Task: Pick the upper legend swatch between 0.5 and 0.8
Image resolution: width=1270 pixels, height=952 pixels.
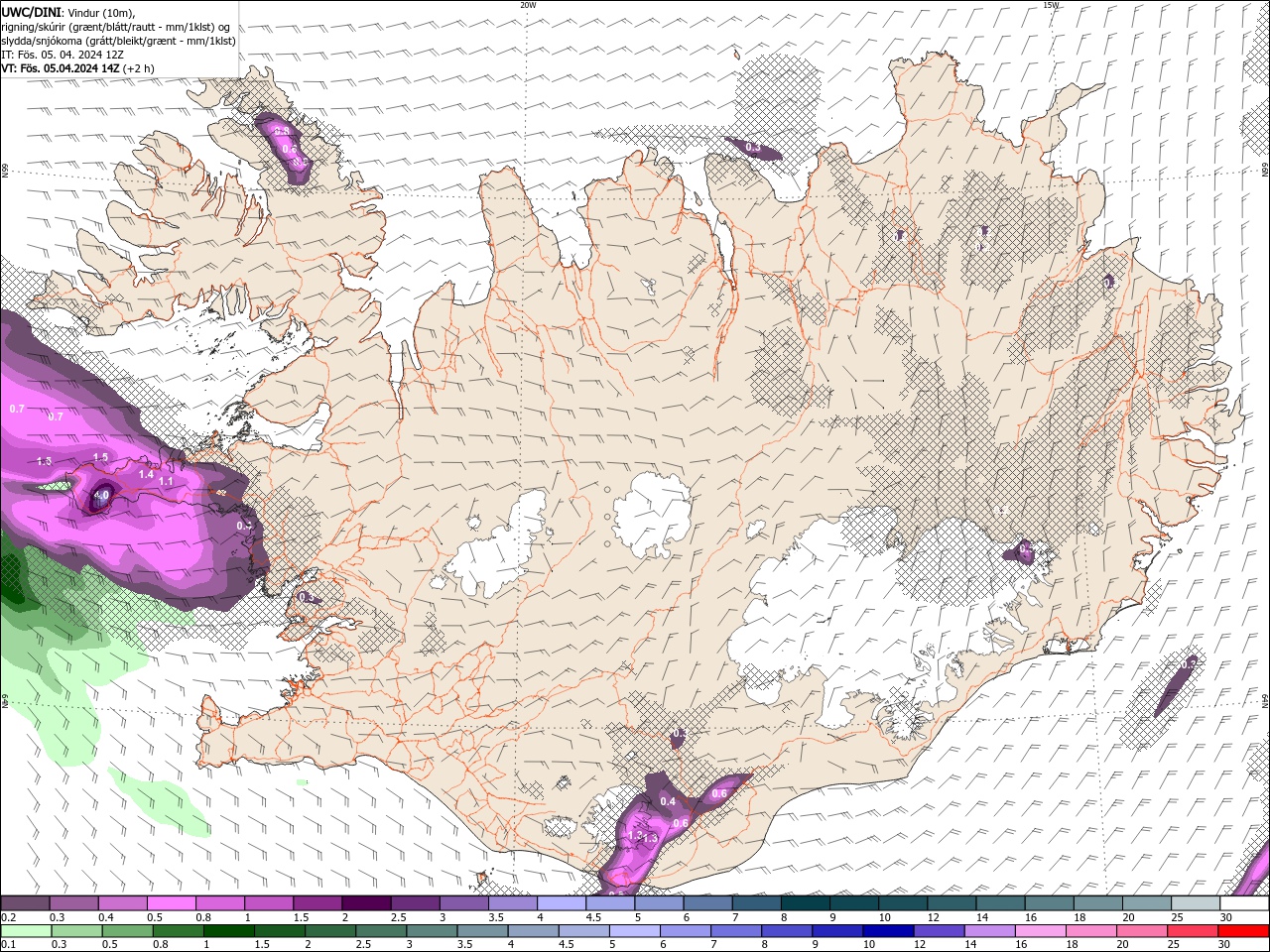Action: click(171, 903)
